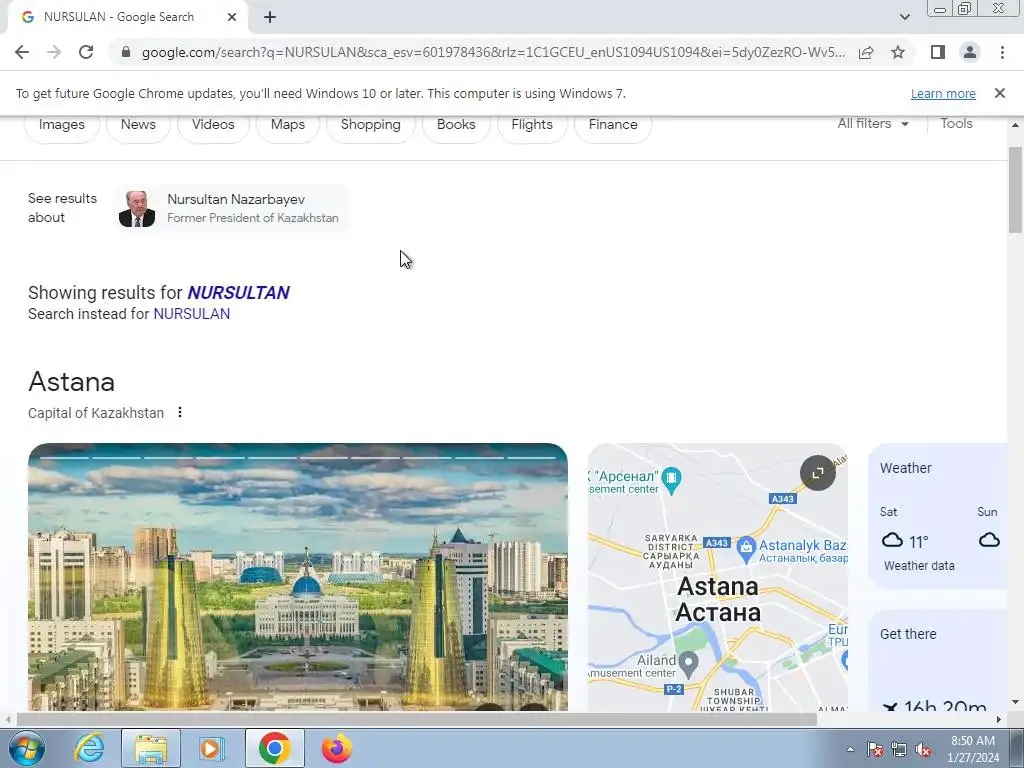Switch to the Videos filter
Viewport: 1024px width, 768px height.
(x=213, y=124)
